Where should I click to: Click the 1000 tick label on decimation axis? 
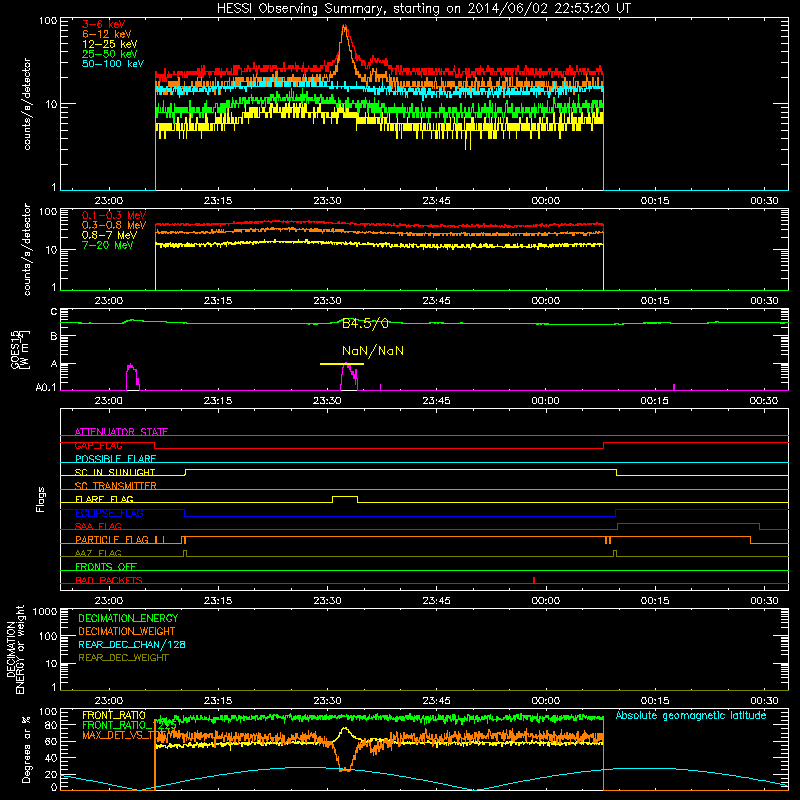pos(45,611)
